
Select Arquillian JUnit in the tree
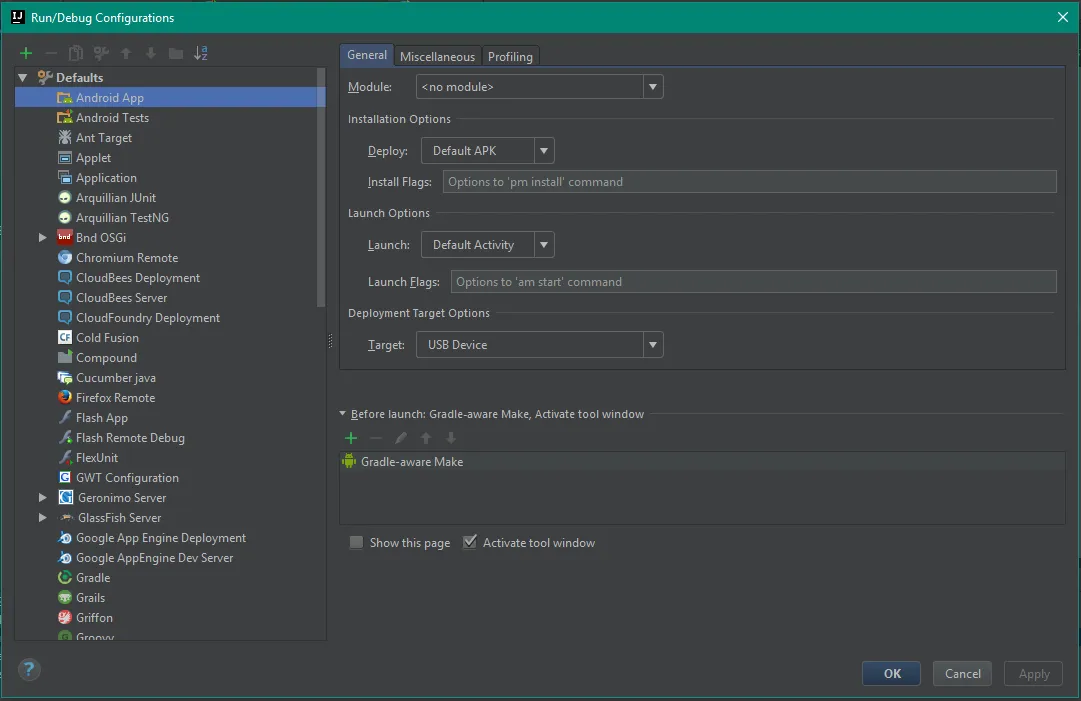click(116, 197)
